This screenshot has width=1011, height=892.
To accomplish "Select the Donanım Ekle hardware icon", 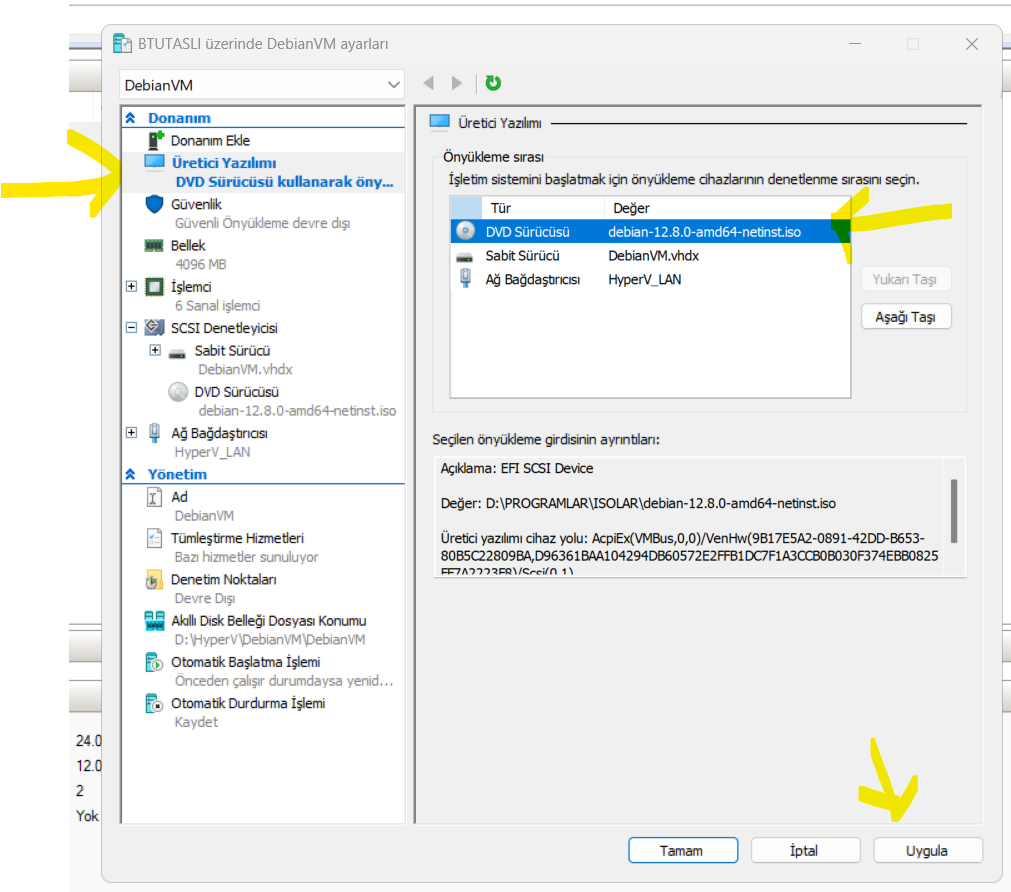I will 156,140.
